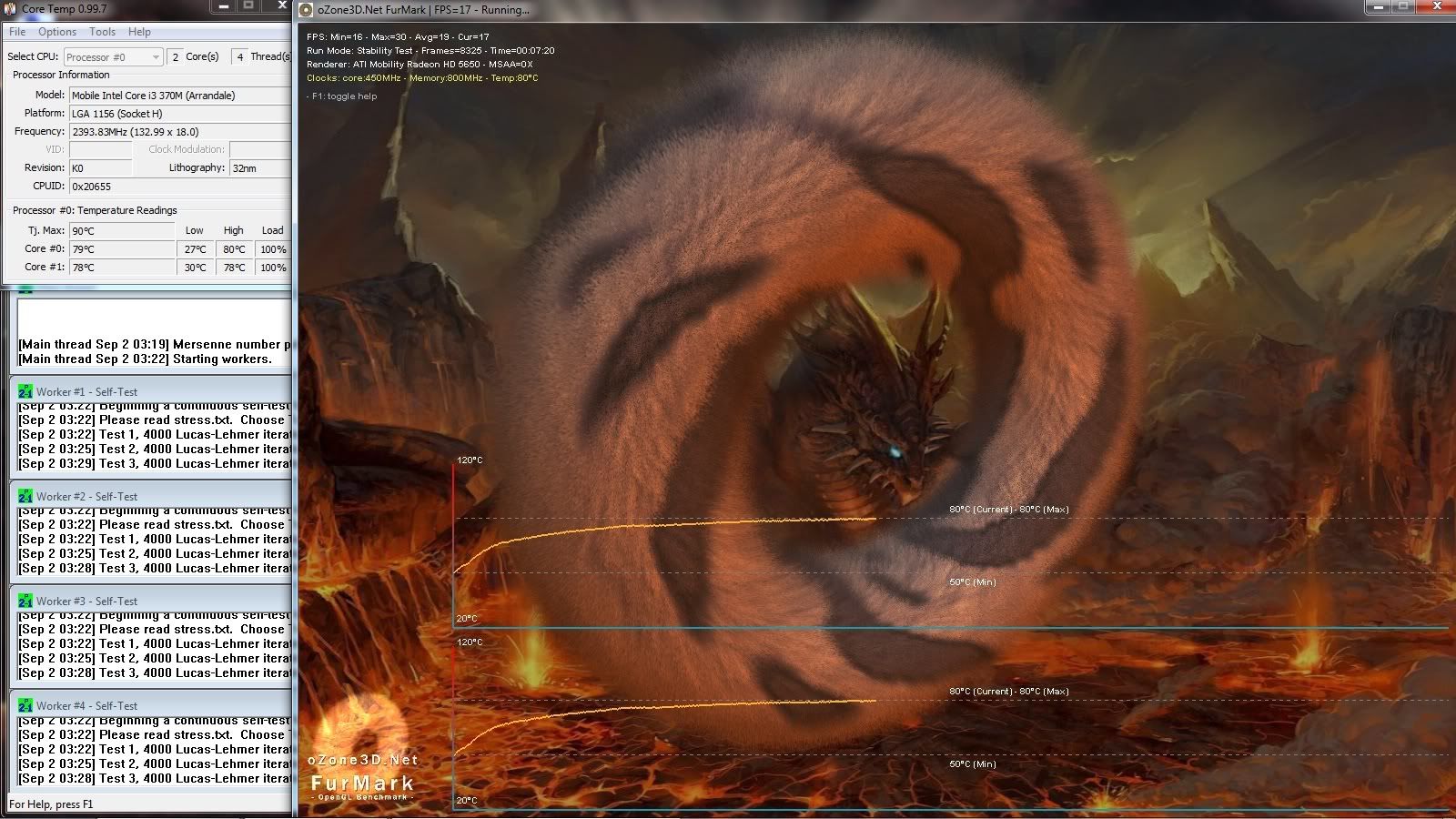Screen dimensions: 1456x819
Task: Click Core #1 Load value 100%
Action: tap(273, 268)
